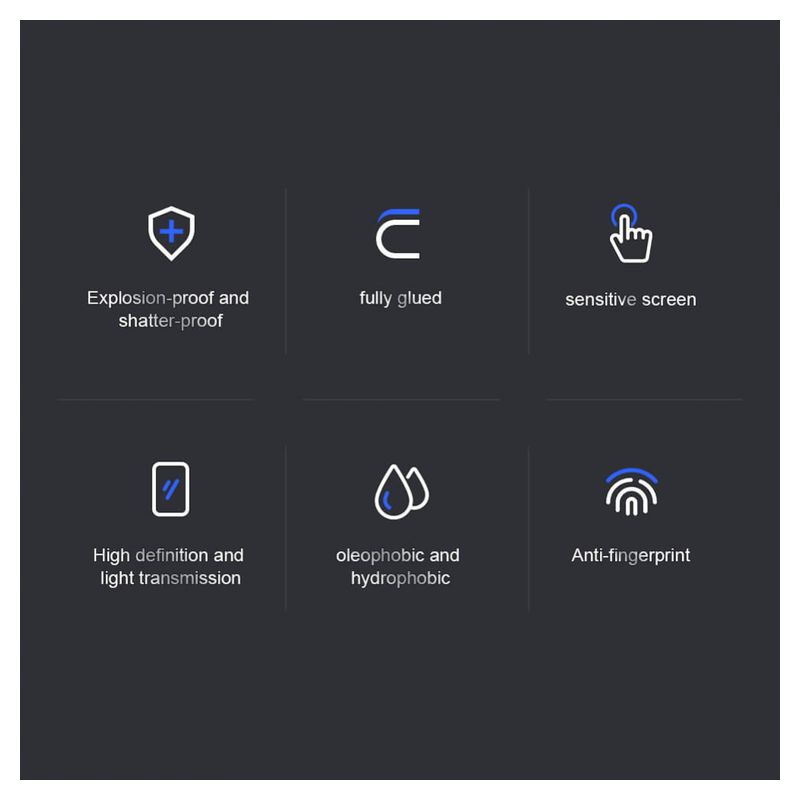This screenshot has width=800, height=800.
Task: Click the blue plus inside the shield
Action: pos(171,232)
